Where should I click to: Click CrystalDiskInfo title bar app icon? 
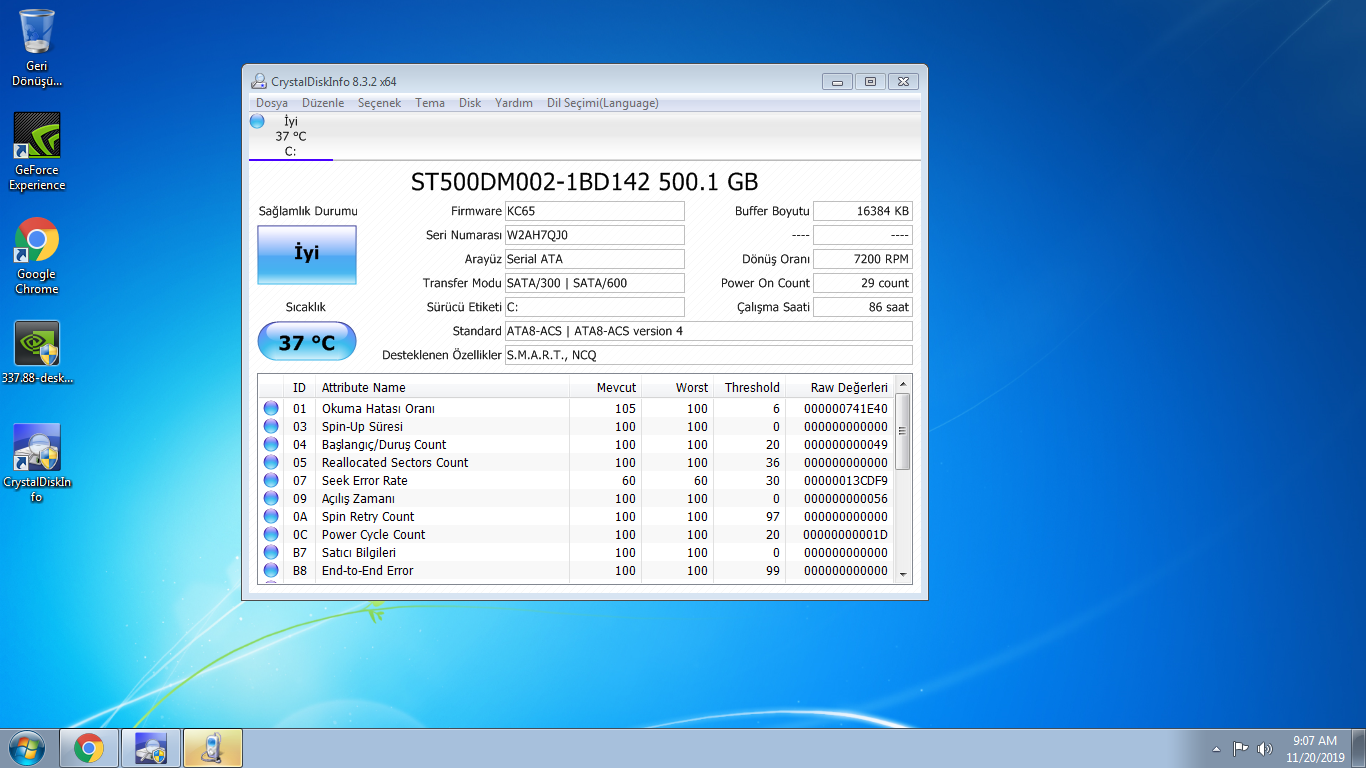coord(259,81)
